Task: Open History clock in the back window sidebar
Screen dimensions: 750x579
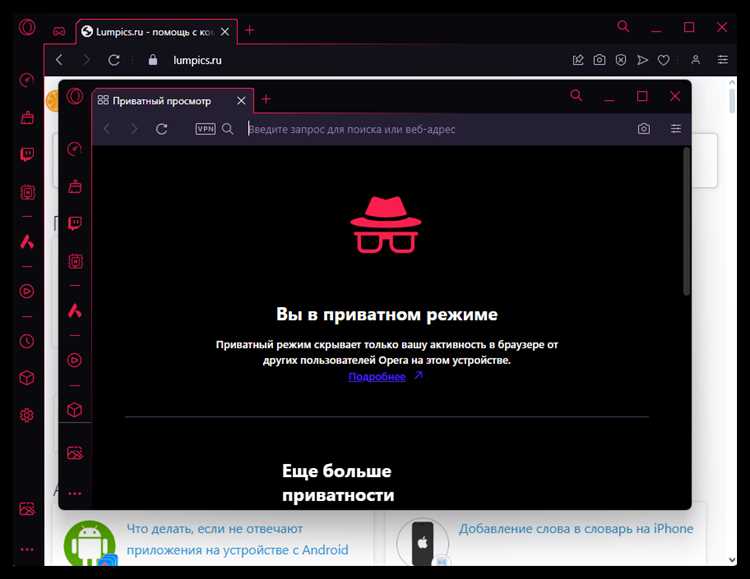Action: tap(27, 341)
